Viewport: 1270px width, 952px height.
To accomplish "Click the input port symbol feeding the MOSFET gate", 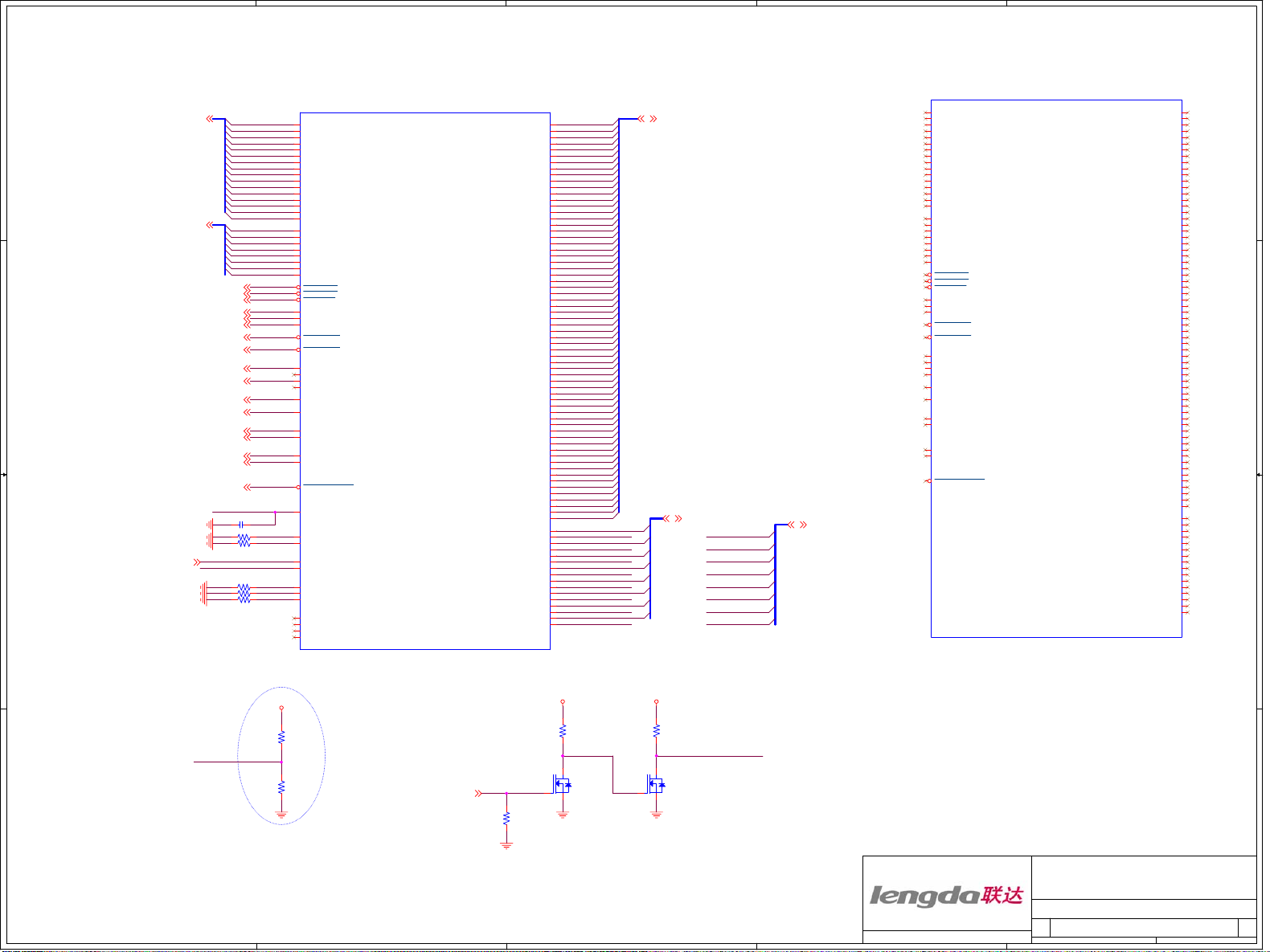I will [478, 793].
